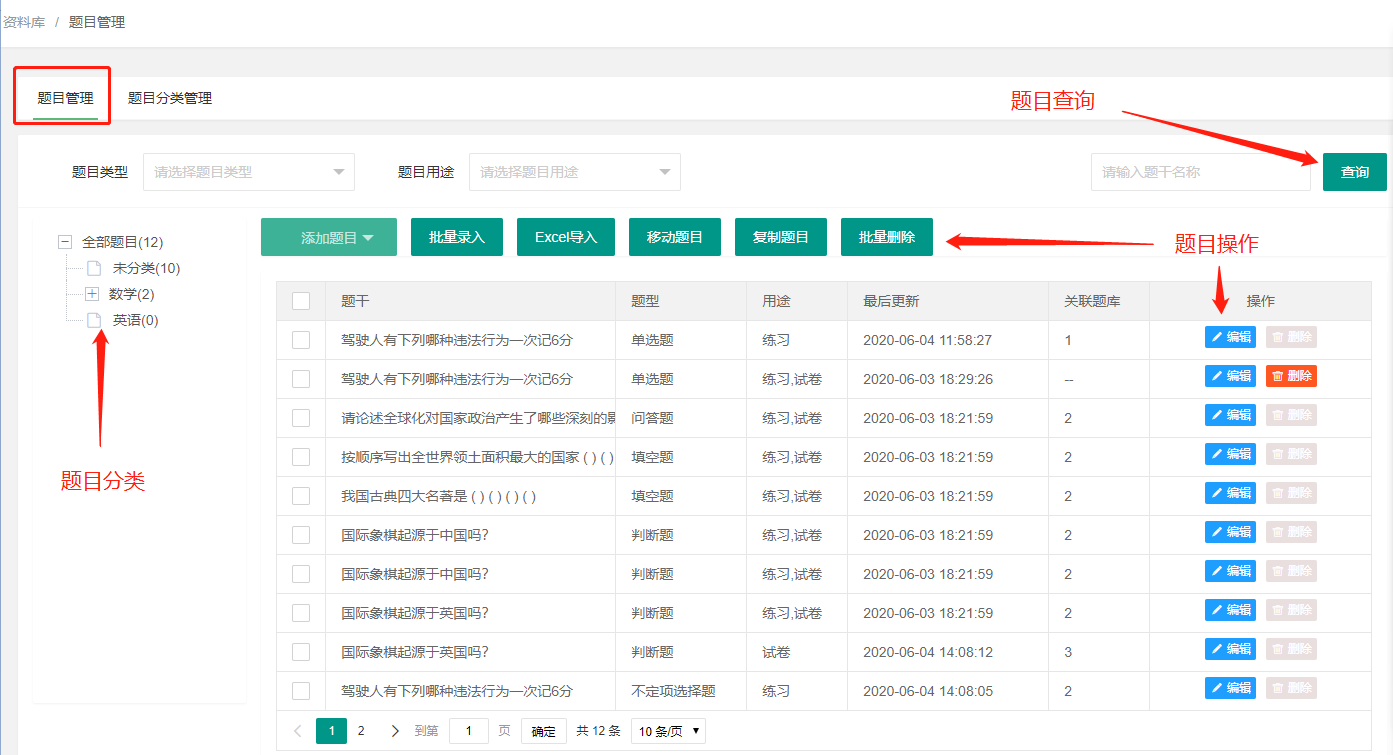Screen dimensions: 1393x755
Task: Click the 请论述全球化对国家政治 question text
Action: tap(478, 418)
